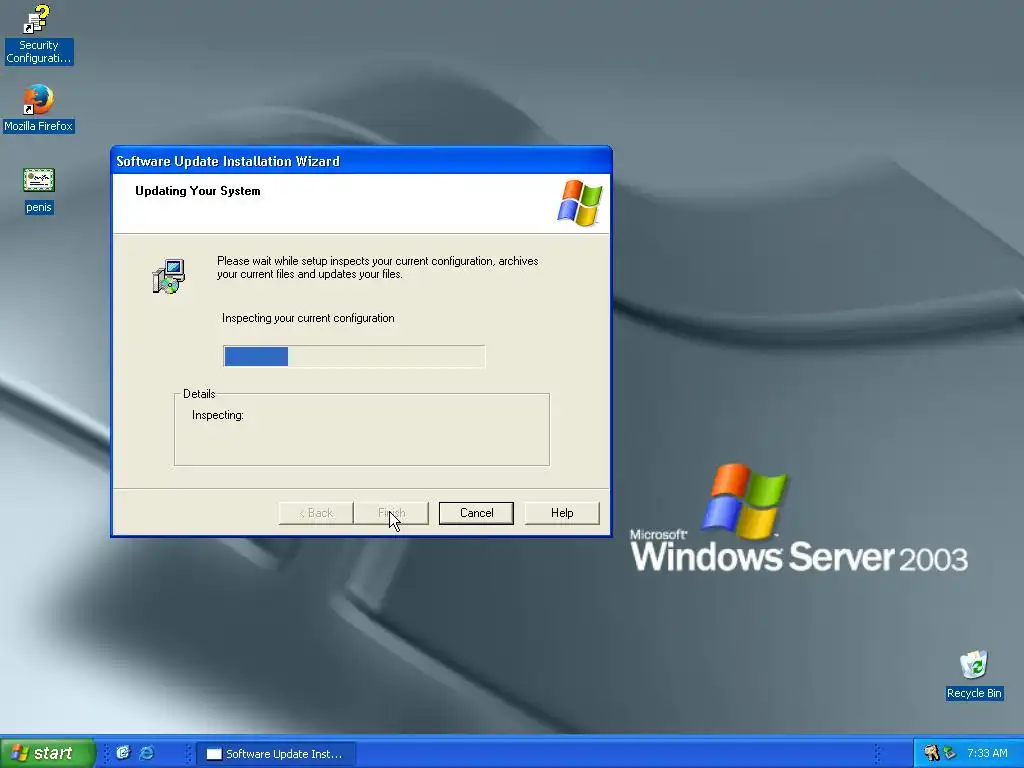Viewport: 1024px width, 768px height.
Task: Click the 'Inspecting:' label in Details
Action: (217, 415)
